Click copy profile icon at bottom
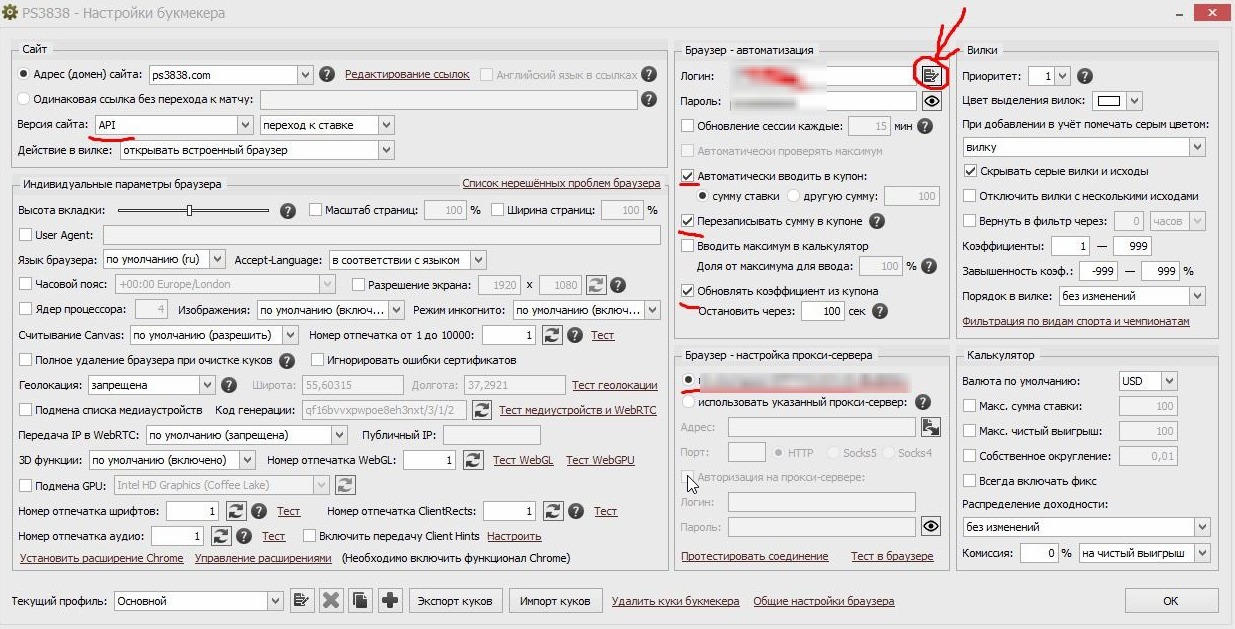Viewport: 1235px width, 629px height. tap(360, 601)
